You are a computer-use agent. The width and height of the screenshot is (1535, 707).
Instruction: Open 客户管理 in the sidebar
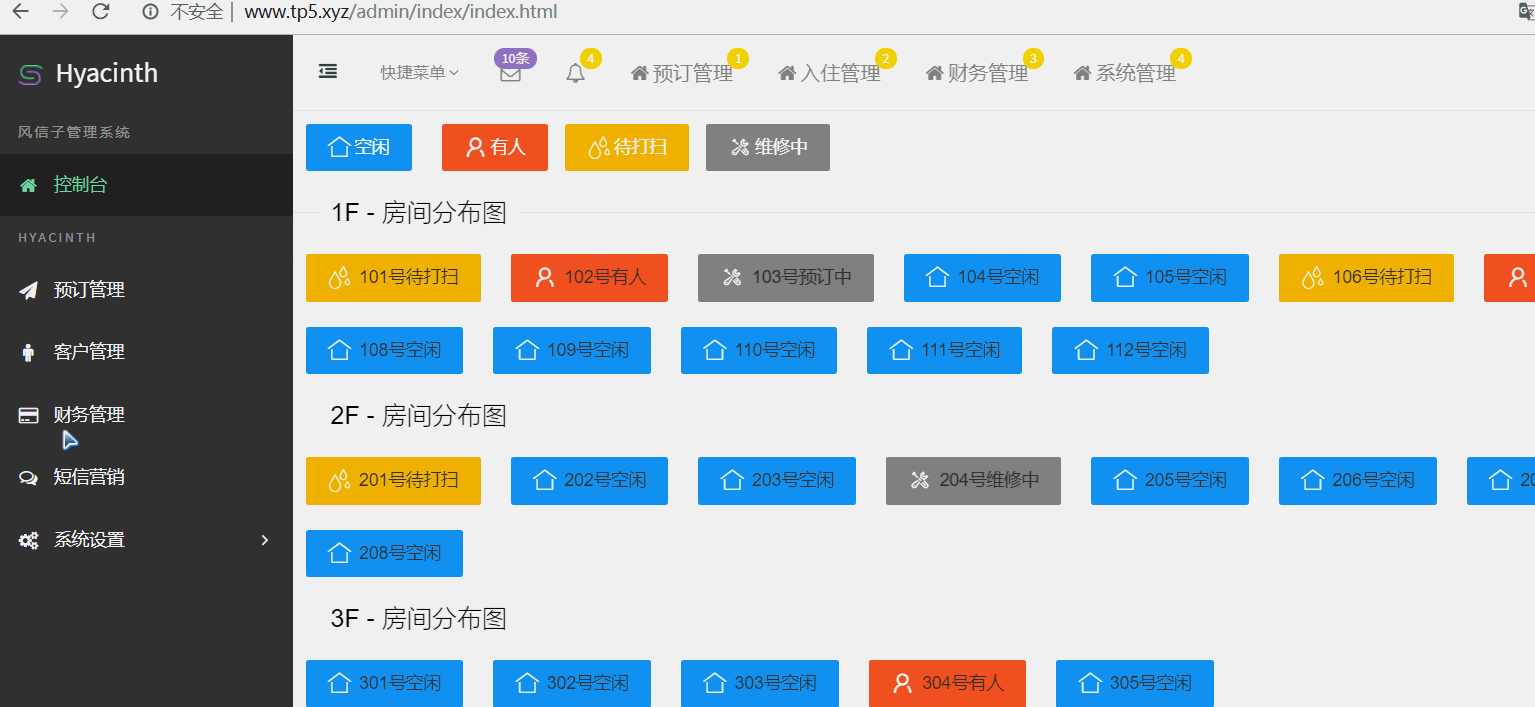[89, 352]
